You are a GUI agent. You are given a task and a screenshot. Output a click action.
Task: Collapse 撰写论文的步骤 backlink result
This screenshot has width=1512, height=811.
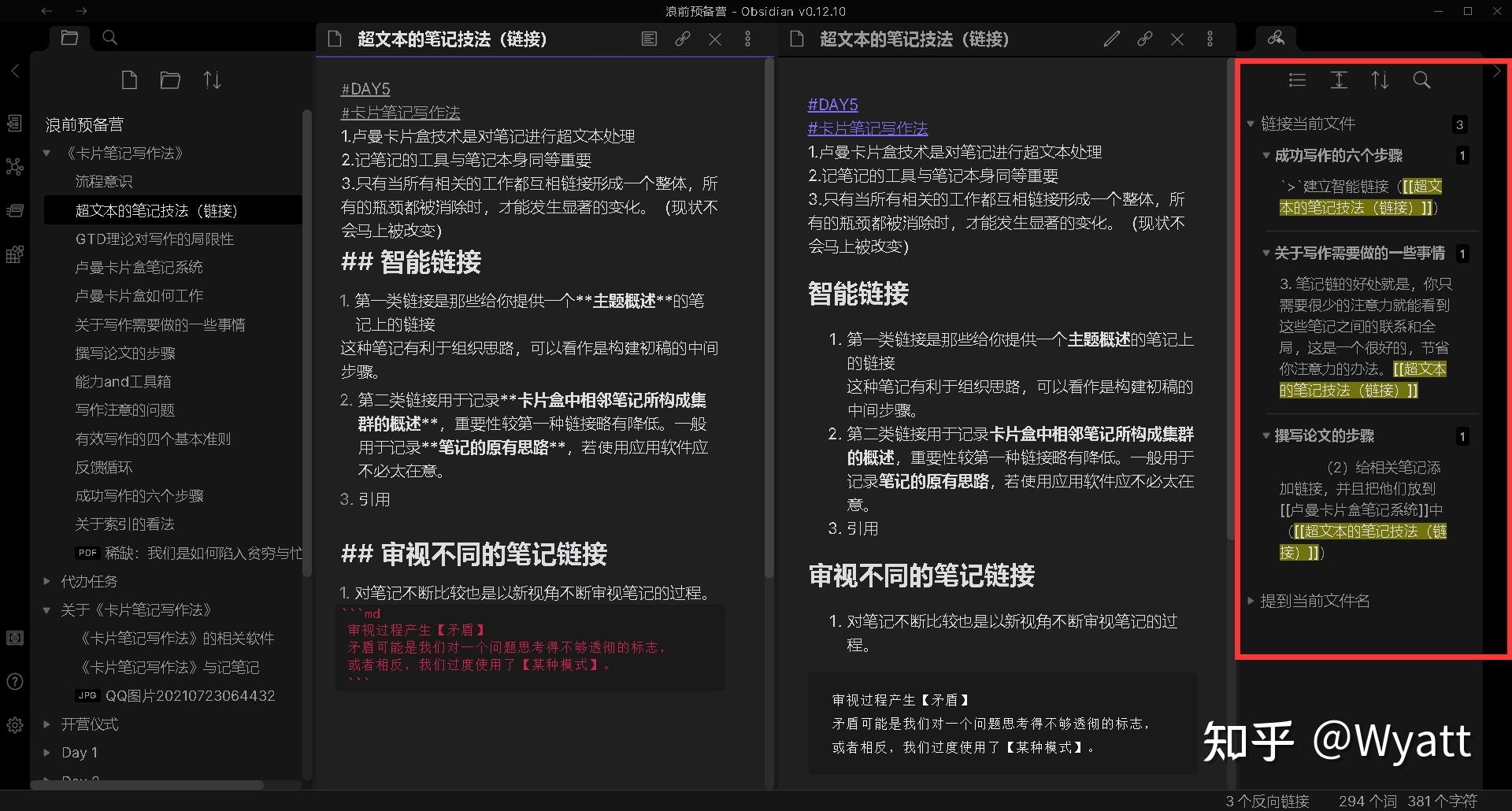tap(1266, 436)
